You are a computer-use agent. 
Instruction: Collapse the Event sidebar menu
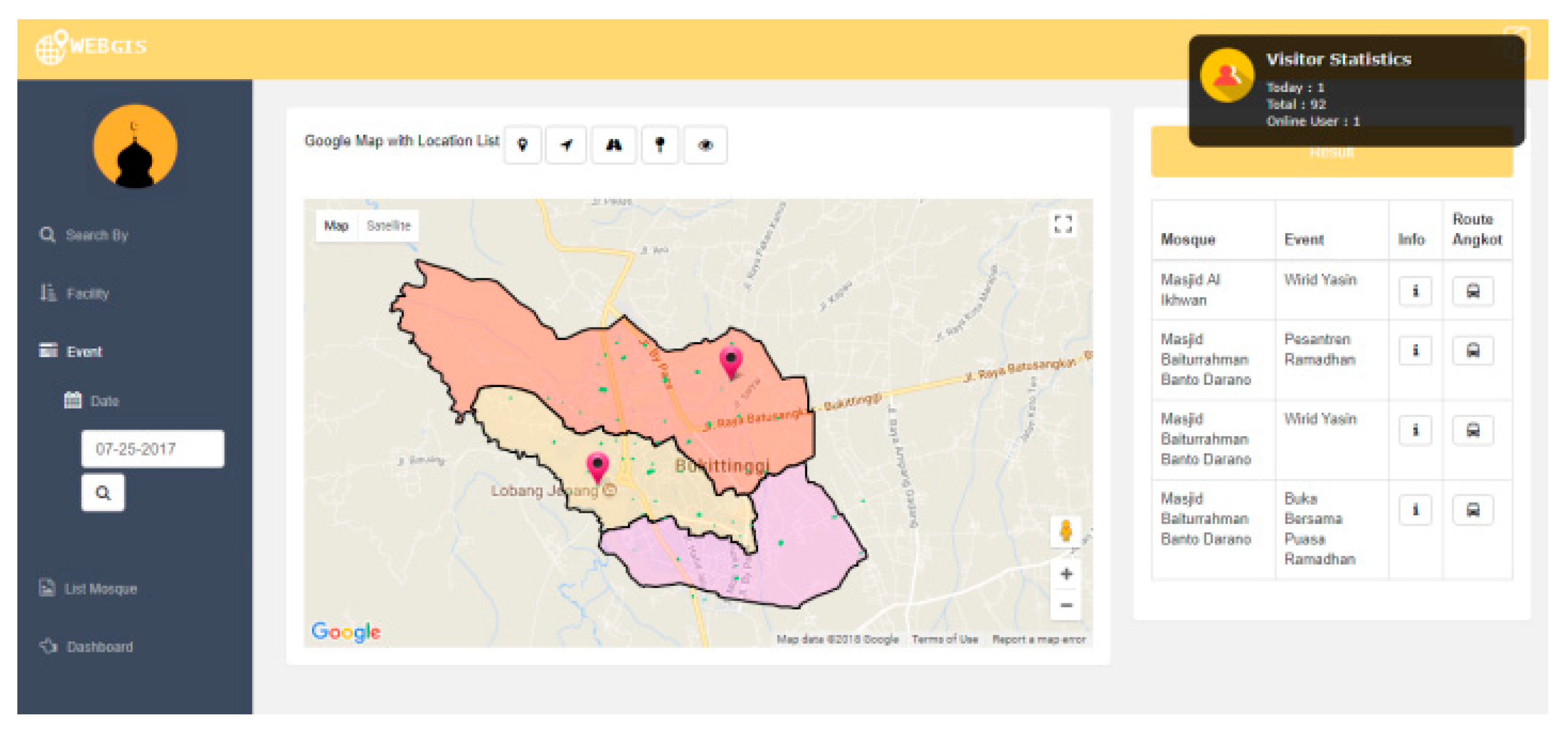pos(84,351)
